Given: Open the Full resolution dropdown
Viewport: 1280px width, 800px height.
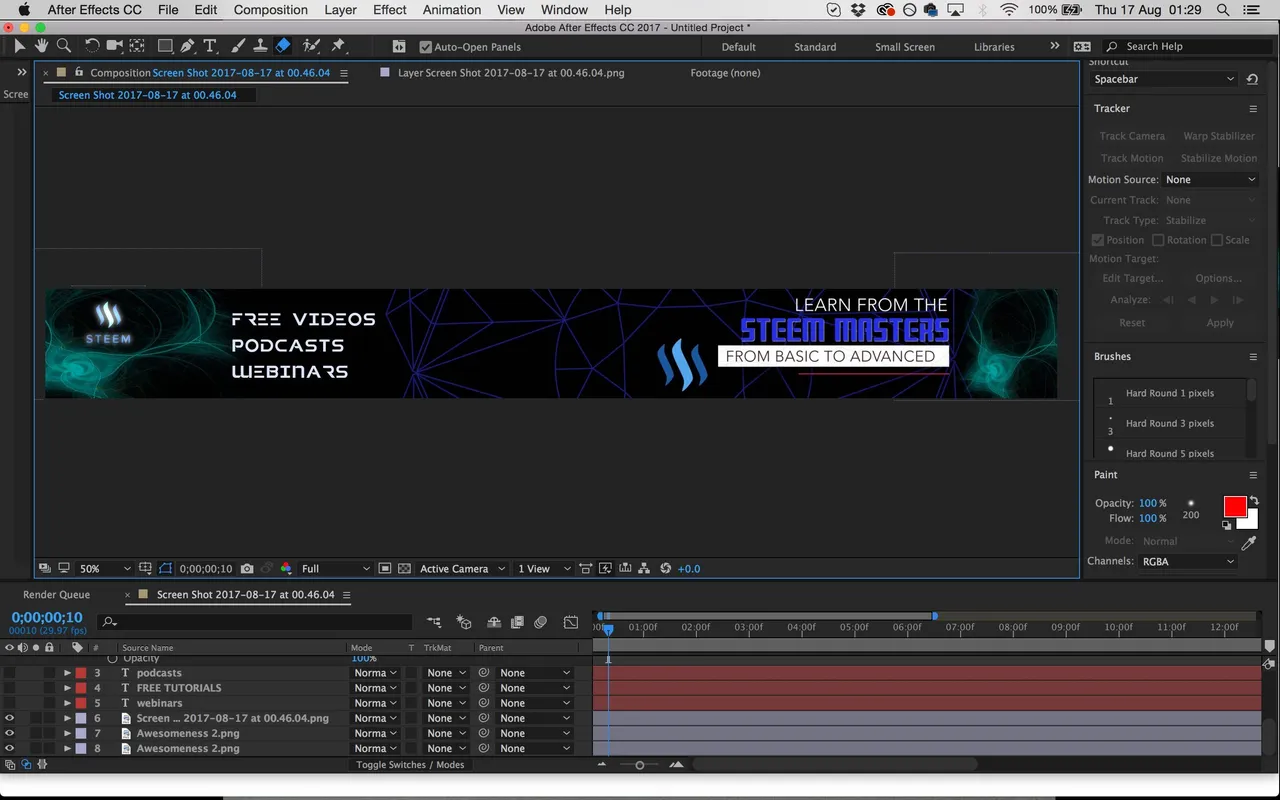Looking at the screenshot, I should coord(335,569).
